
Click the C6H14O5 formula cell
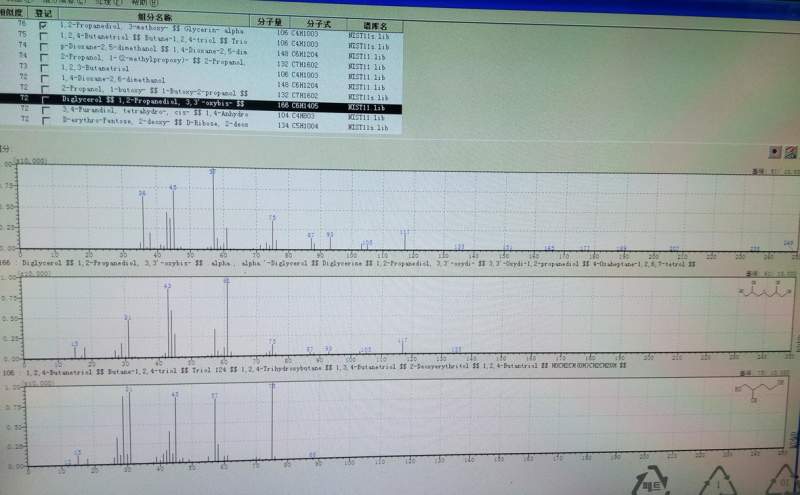(305, 106)
